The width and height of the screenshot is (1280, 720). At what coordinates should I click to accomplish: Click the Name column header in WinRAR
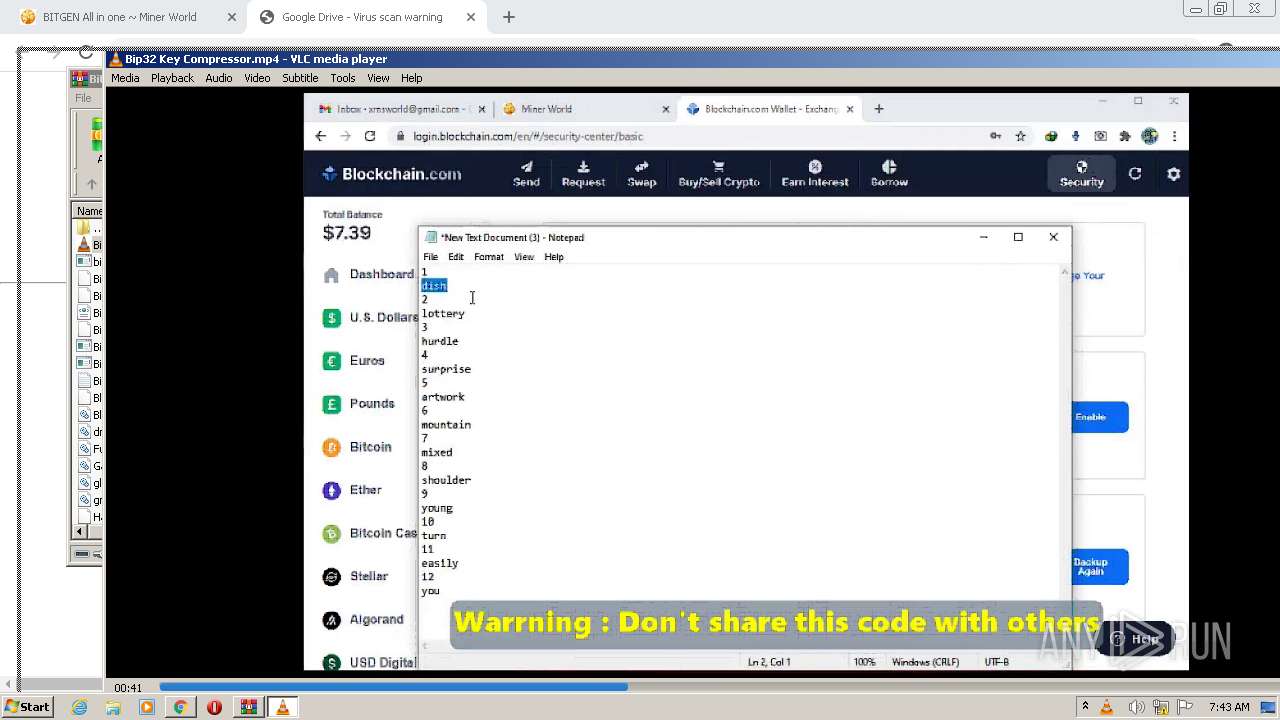pos(89,211)
